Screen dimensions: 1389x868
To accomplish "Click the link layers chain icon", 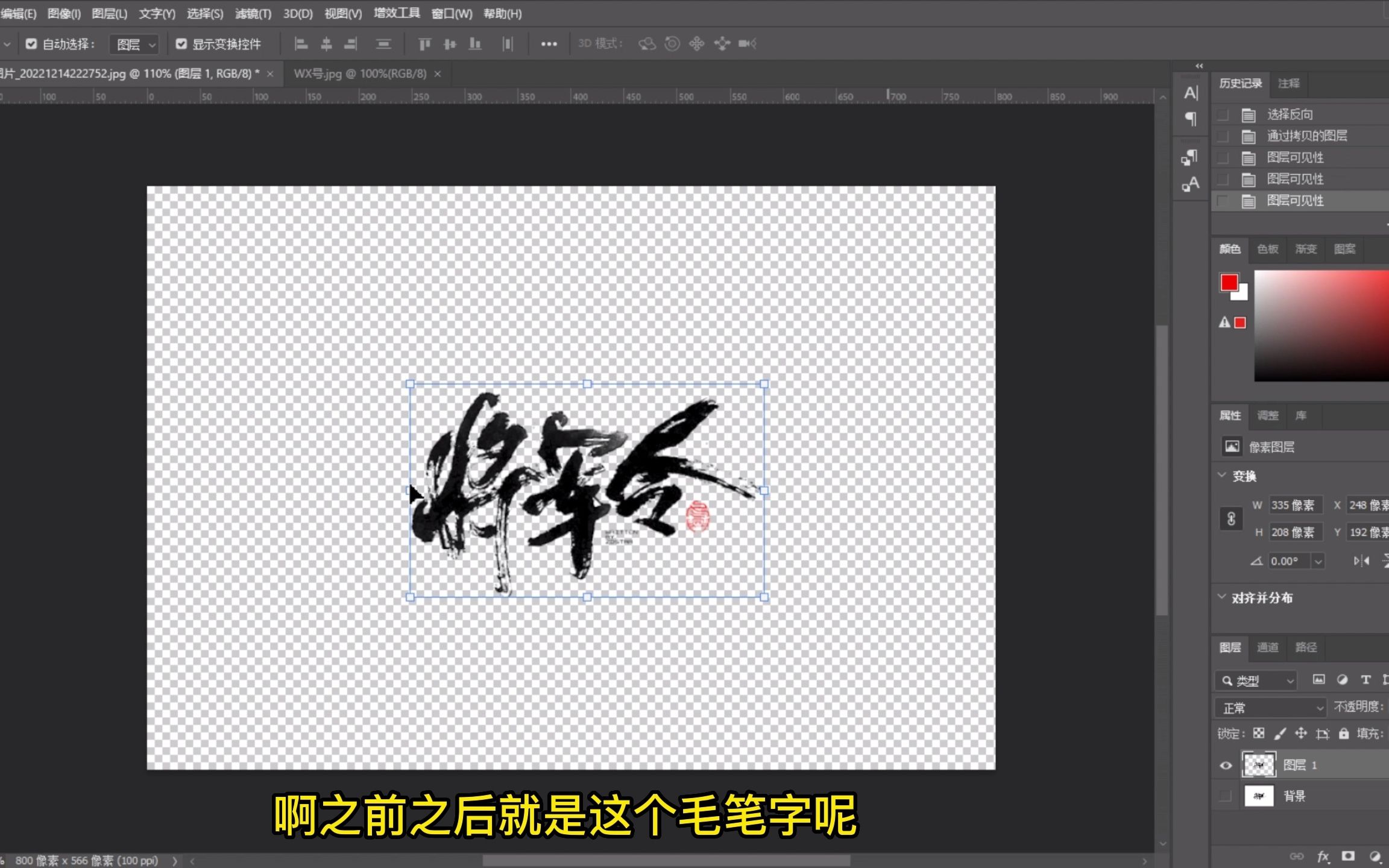I will (1296, 857).
